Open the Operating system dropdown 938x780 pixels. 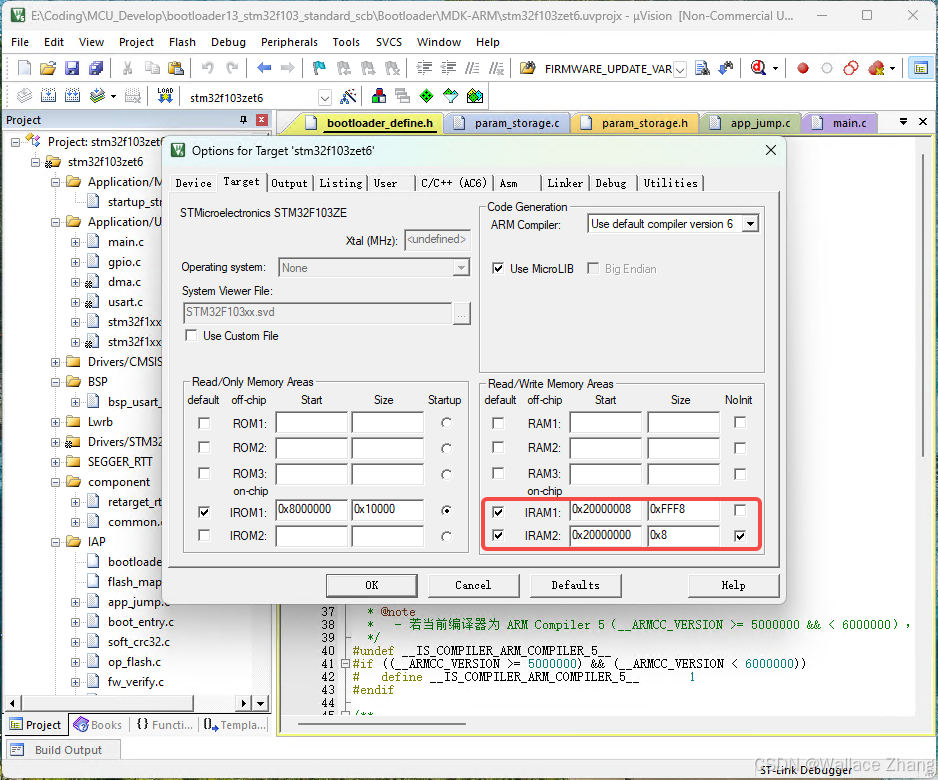pyautogui.click(x=461, y=267)
